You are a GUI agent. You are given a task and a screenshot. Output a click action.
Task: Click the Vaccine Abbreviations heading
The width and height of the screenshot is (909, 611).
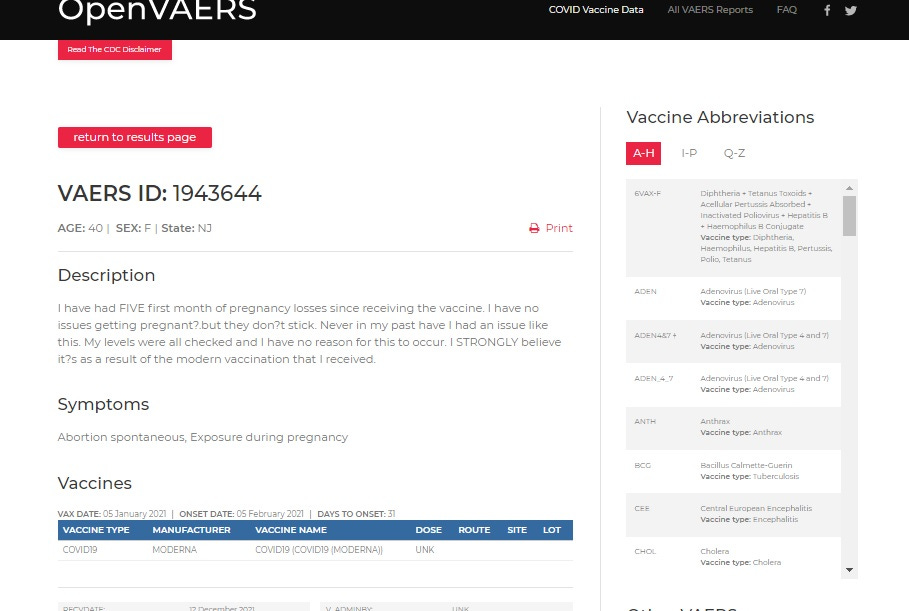(x=720, y=117)
